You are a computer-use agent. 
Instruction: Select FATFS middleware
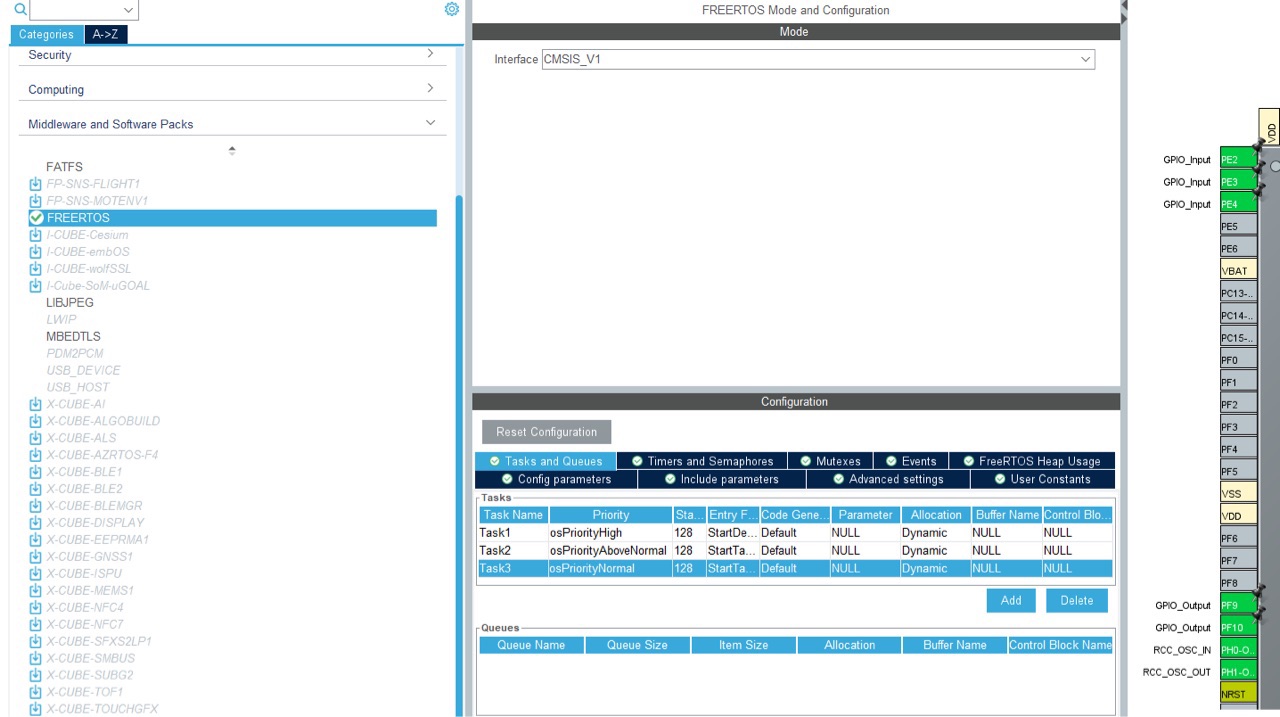[x=64, y=167]
